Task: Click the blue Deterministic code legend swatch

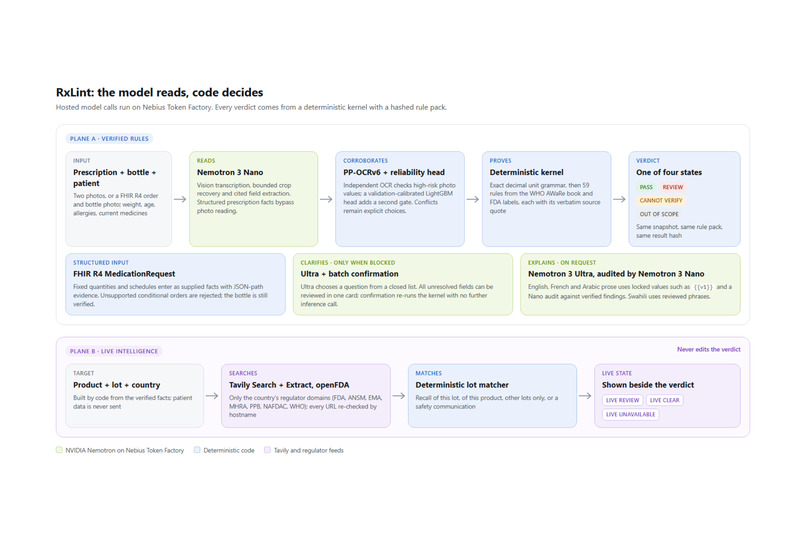Action: coord(197,450)
